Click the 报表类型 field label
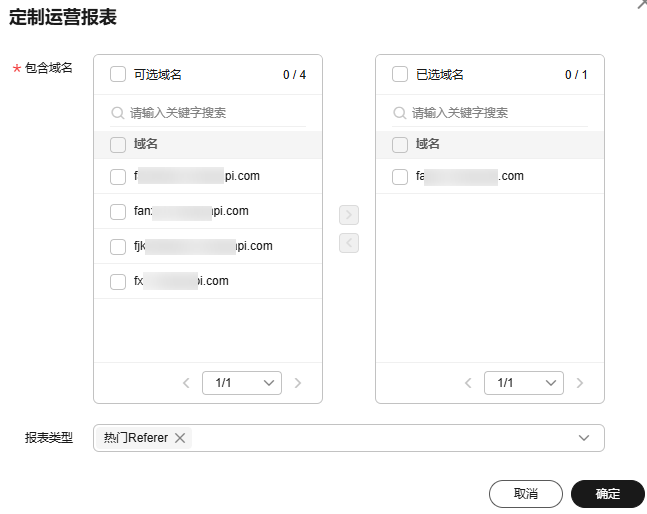The height and width of the screenshot is (514, 647). pyautogui.click(x=49, y=438)
